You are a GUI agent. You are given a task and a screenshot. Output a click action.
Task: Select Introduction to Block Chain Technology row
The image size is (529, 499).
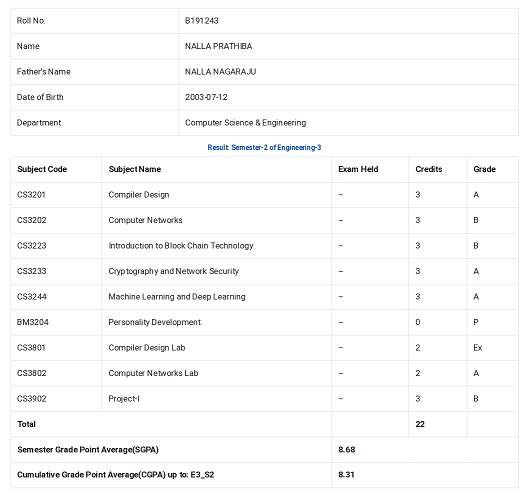[x=264, y=246]
